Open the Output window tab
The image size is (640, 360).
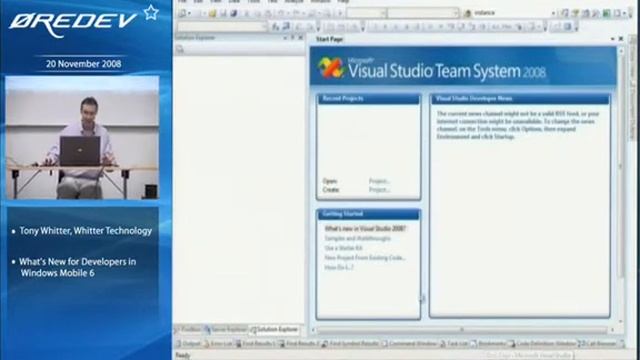tap(188, 344)
